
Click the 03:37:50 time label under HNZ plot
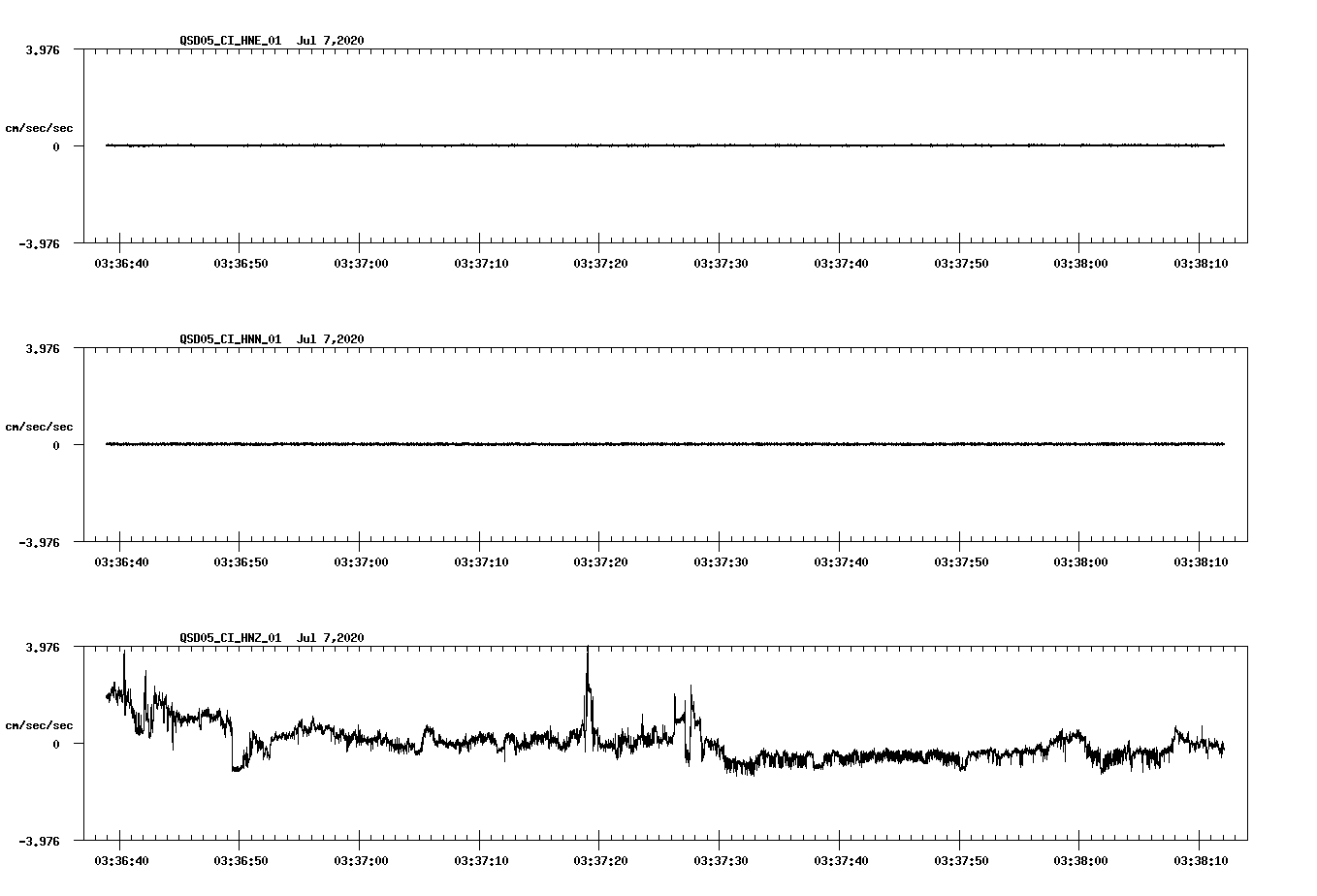(x=961, y=861)
